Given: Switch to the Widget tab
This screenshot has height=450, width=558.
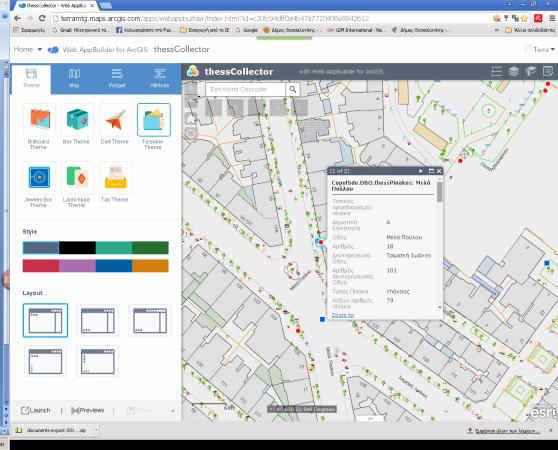Looking at the screenshot, I should pyautogui.click(x=117, y=79).
